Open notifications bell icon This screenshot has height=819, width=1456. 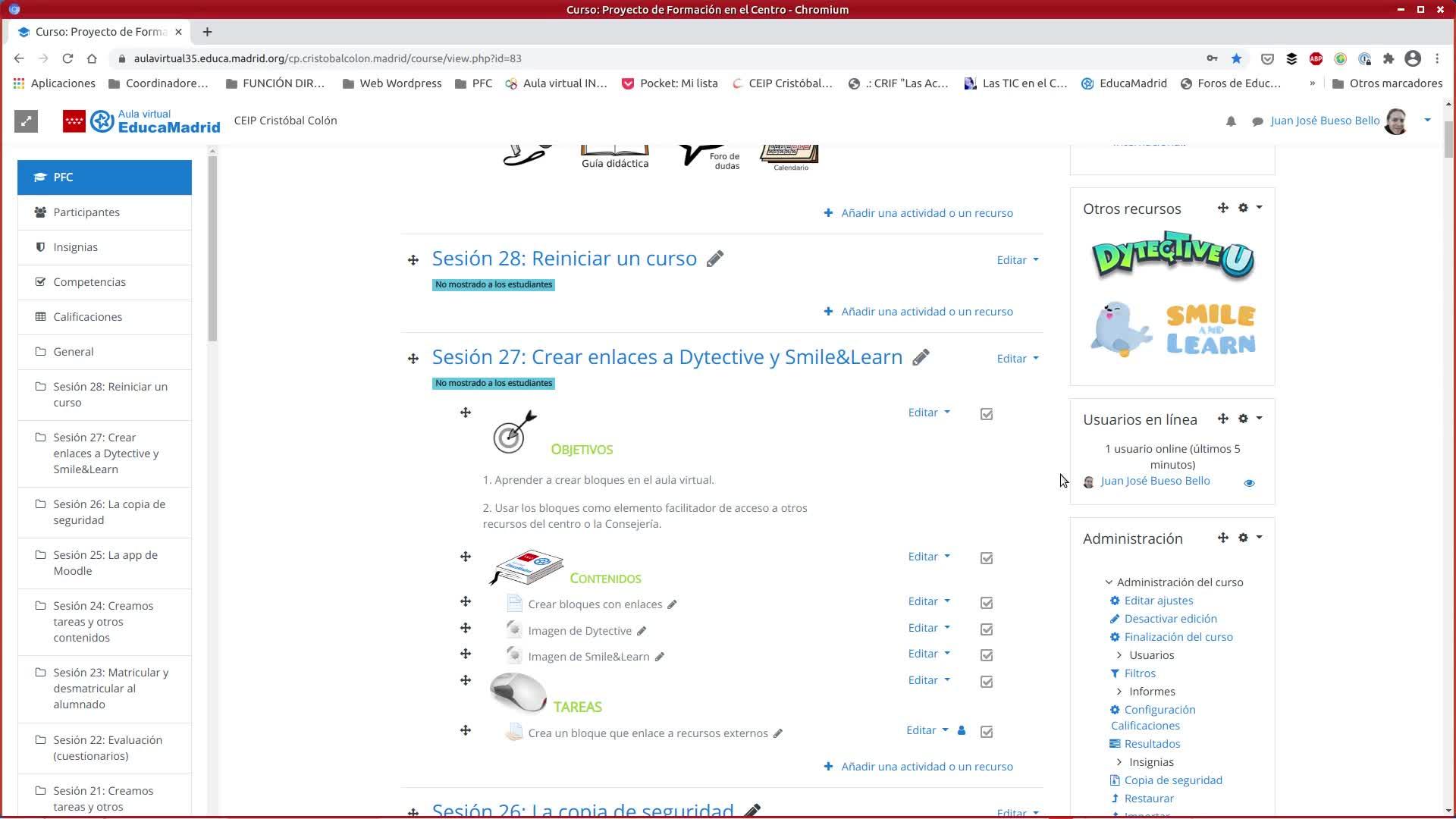pyautogui.click(x=1231, y=121)
